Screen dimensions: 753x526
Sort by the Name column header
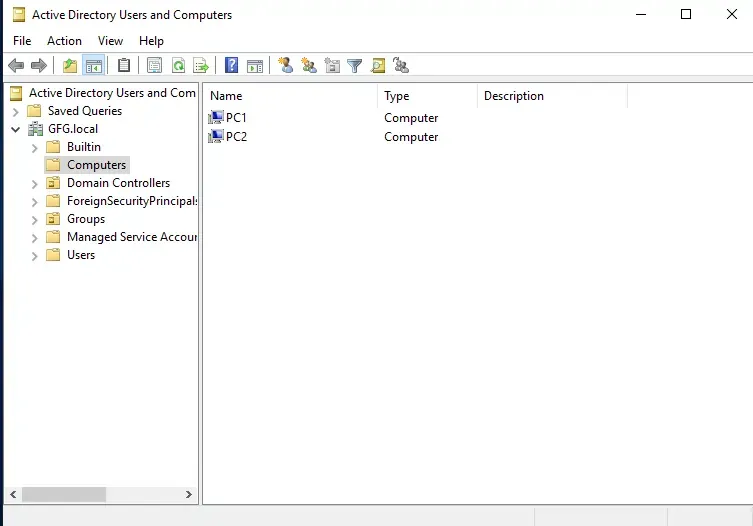[x=291, y=96]
